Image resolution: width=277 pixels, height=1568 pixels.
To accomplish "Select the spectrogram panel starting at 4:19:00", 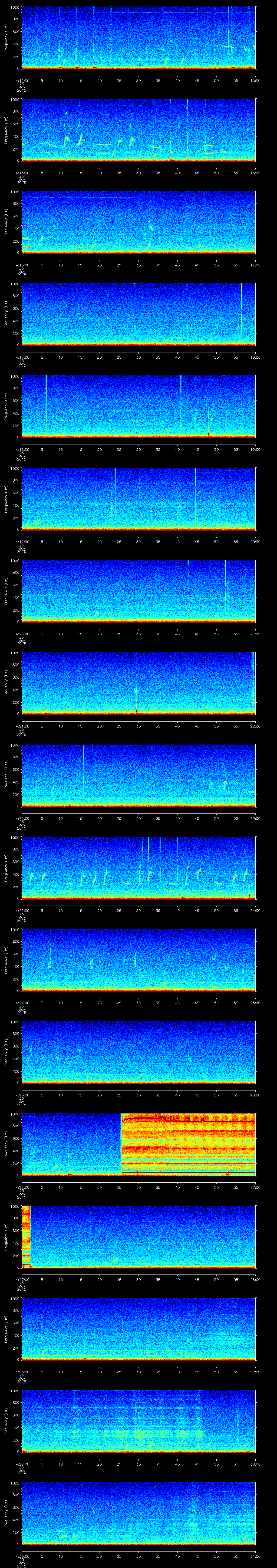I will 138,499.
